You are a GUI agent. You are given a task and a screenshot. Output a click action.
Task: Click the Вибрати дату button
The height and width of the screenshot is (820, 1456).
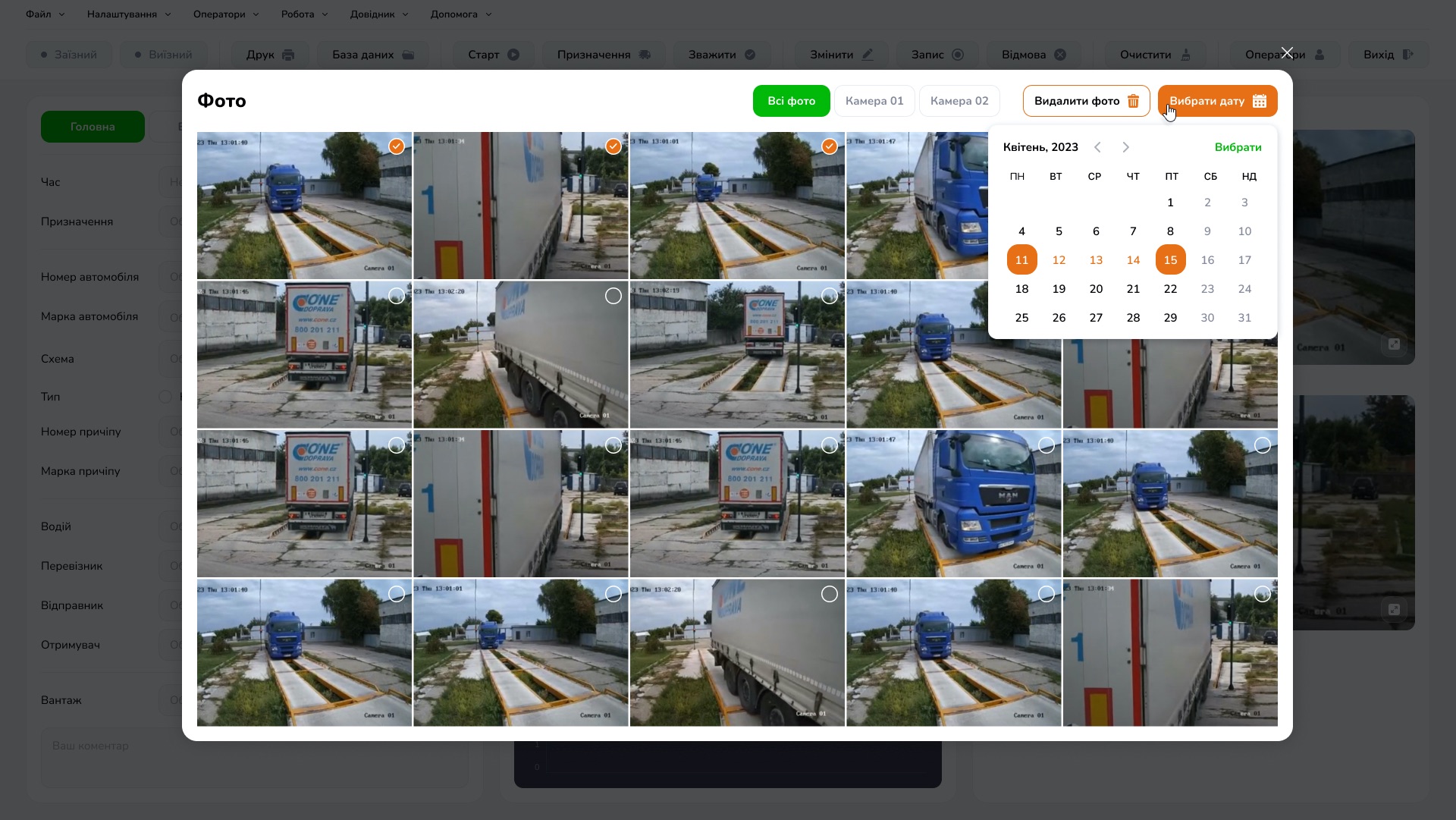click(1217, 101)
